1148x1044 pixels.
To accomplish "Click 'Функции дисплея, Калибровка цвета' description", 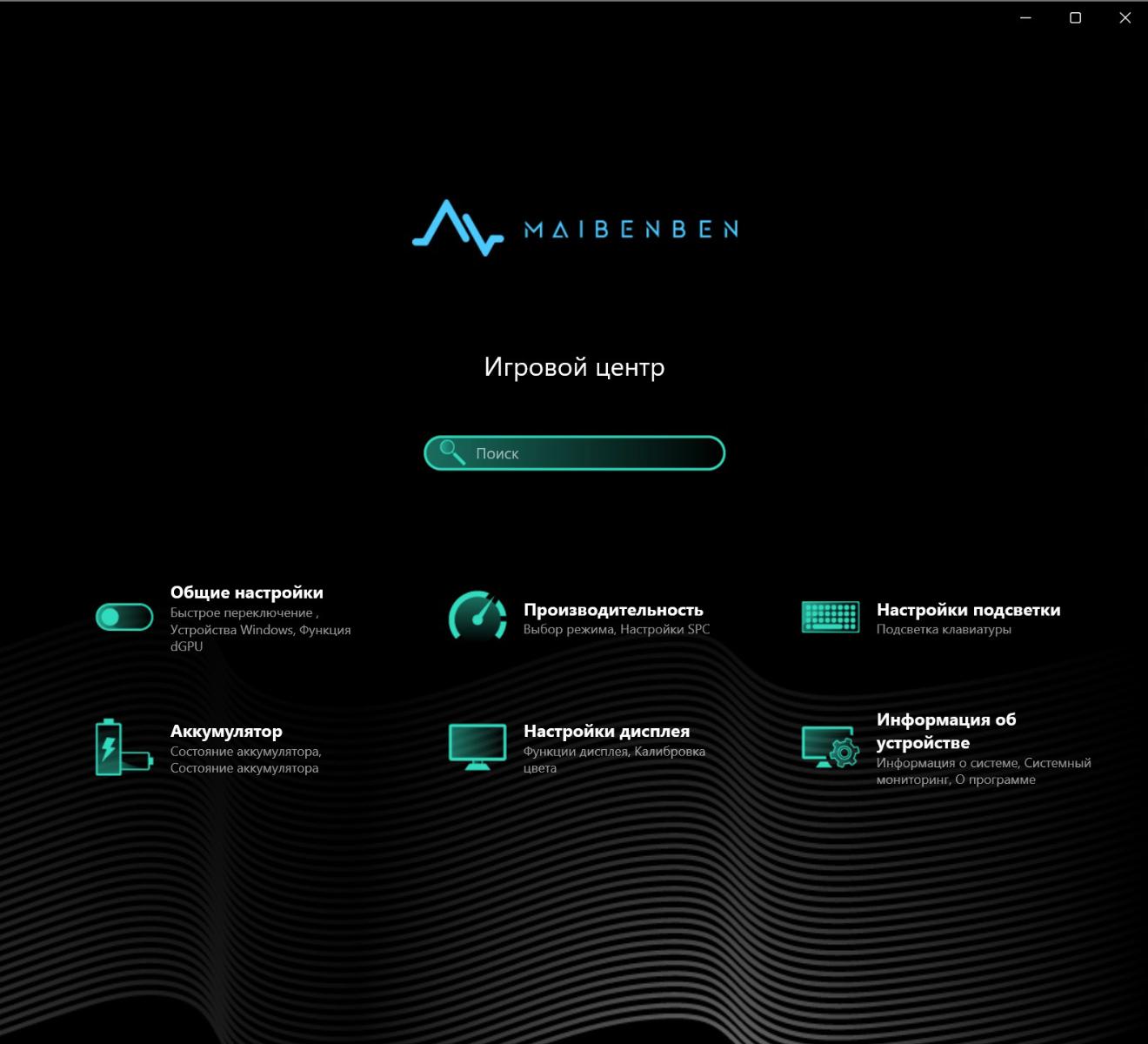I will point(614,760).
